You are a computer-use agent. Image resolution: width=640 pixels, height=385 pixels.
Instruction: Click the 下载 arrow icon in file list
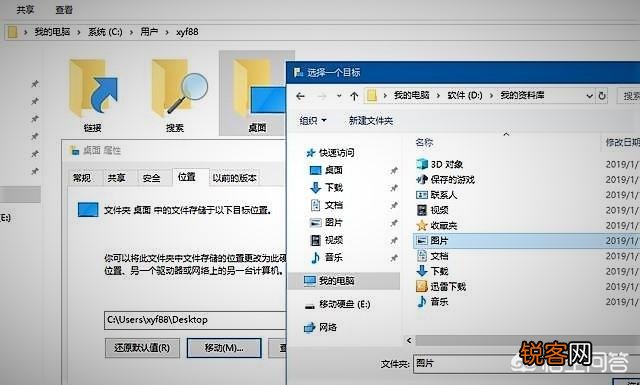tap(422, 271)
